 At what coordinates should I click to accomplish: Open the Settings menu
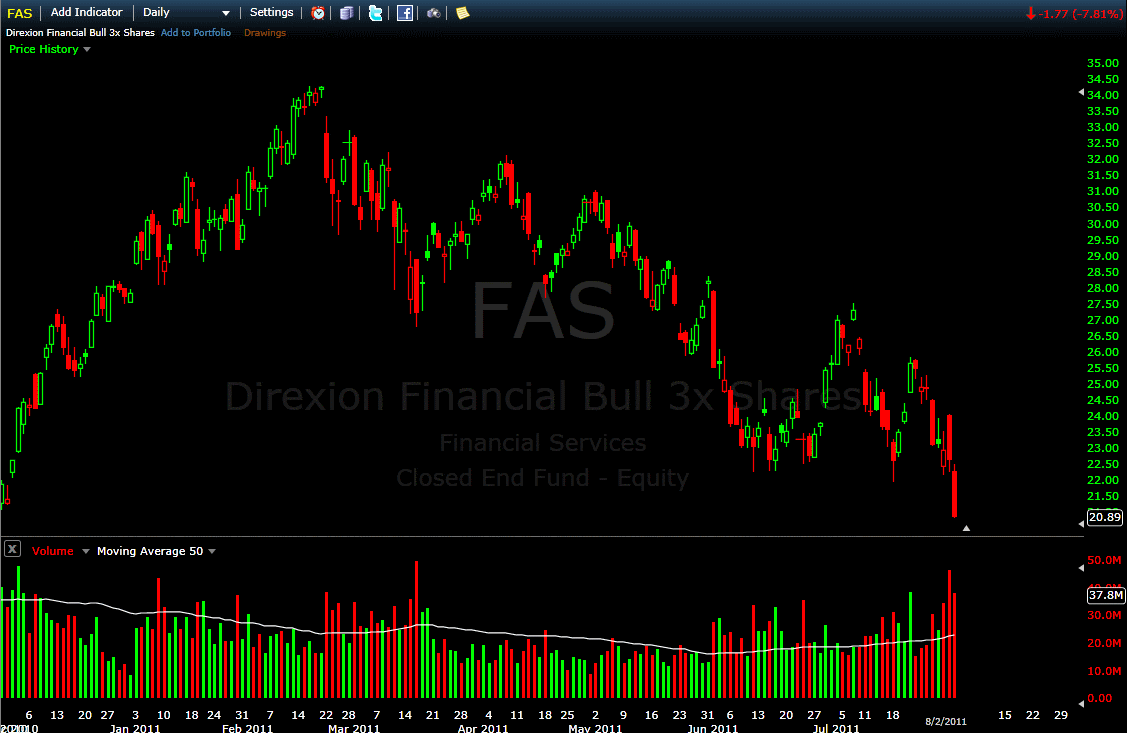tap(272, 12)
